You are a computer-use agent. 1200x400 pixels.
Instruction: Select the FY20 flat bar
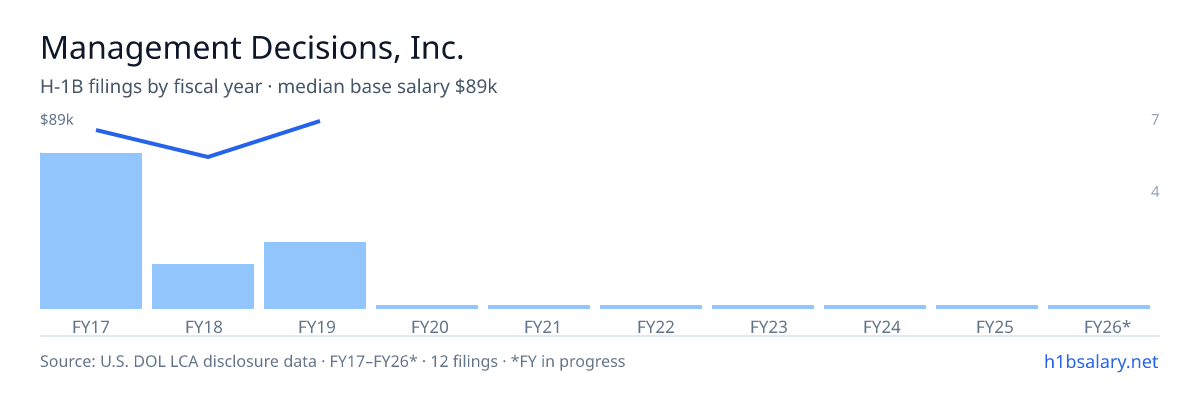pos(427,307)
